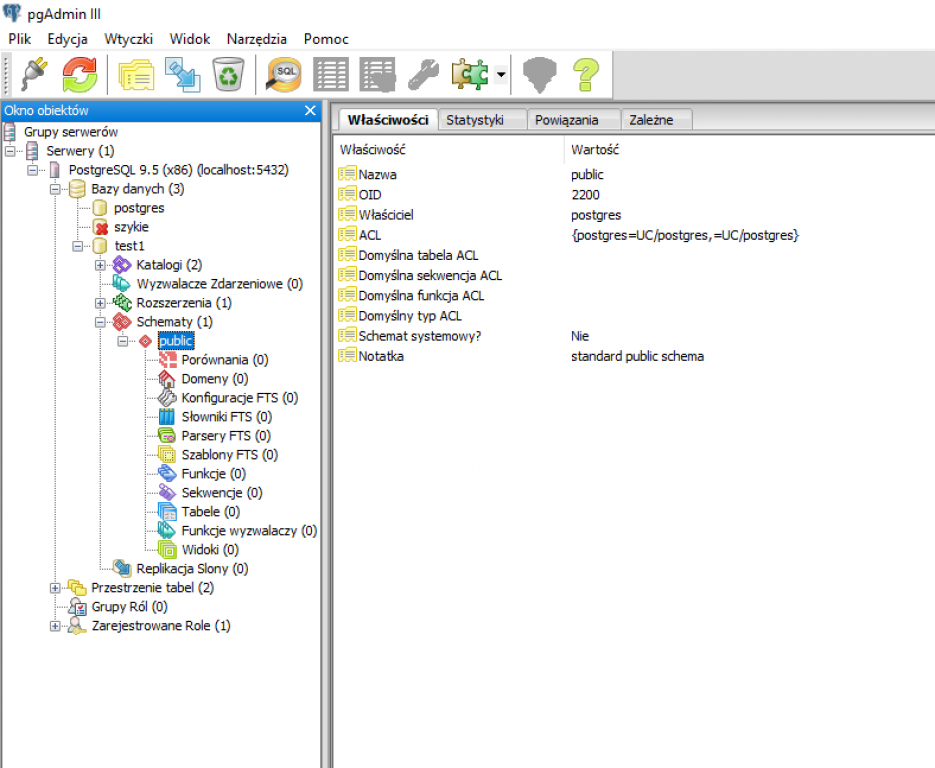Select Grupy serwerów tree root
Image resolution: width=935 pixels, height=768 pixels.
[70, 132]
